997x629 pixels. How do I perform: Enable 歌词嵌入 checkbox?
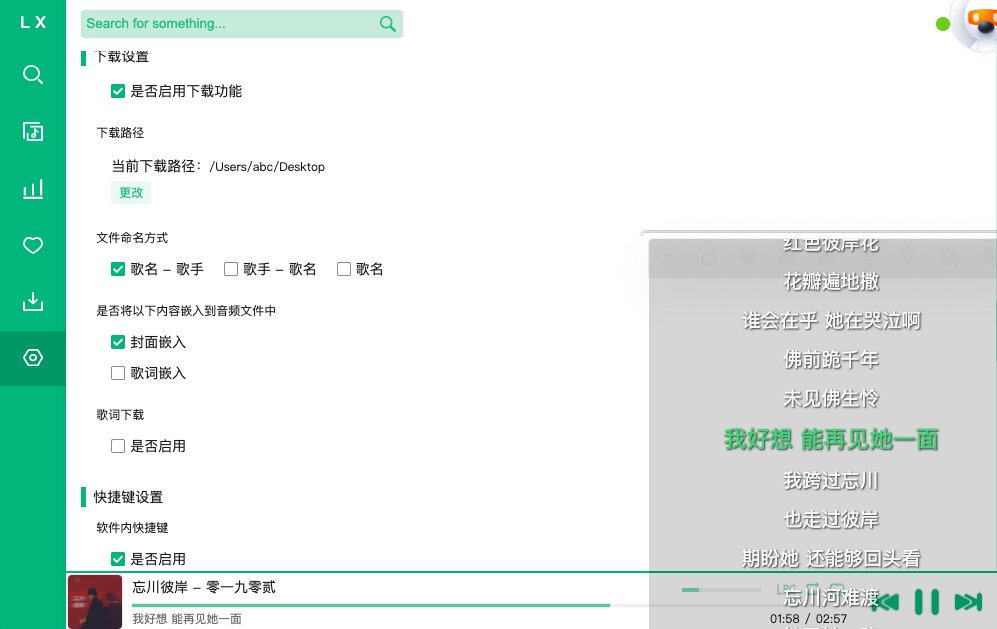pos(118,373)
